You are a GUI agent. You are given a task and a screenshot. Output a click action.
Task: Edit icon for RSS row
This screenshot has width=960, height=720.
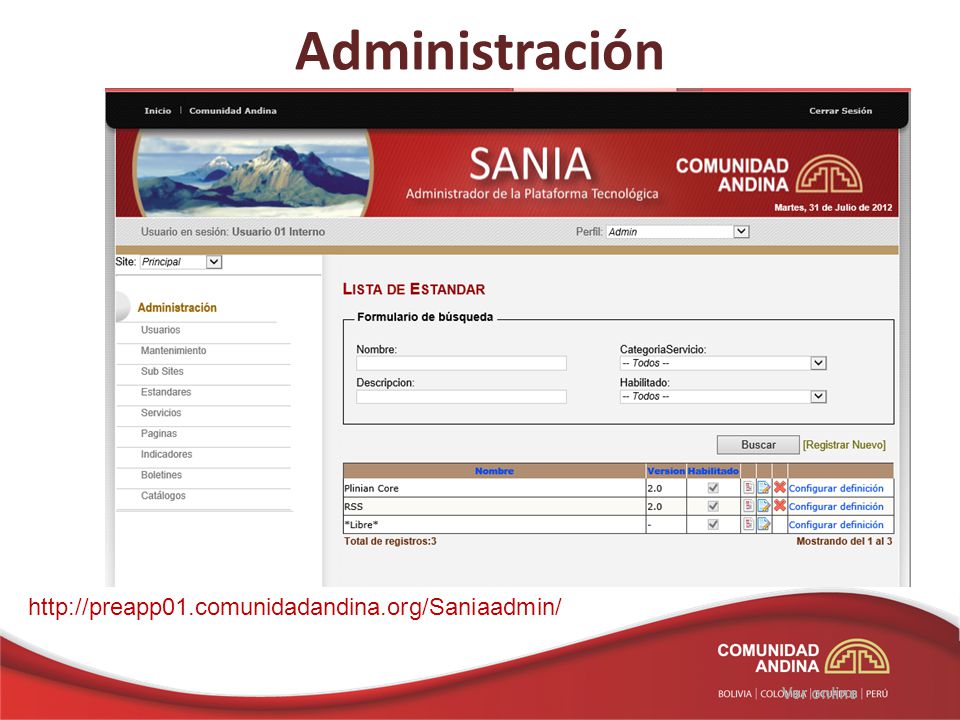[x=763, y=506]
